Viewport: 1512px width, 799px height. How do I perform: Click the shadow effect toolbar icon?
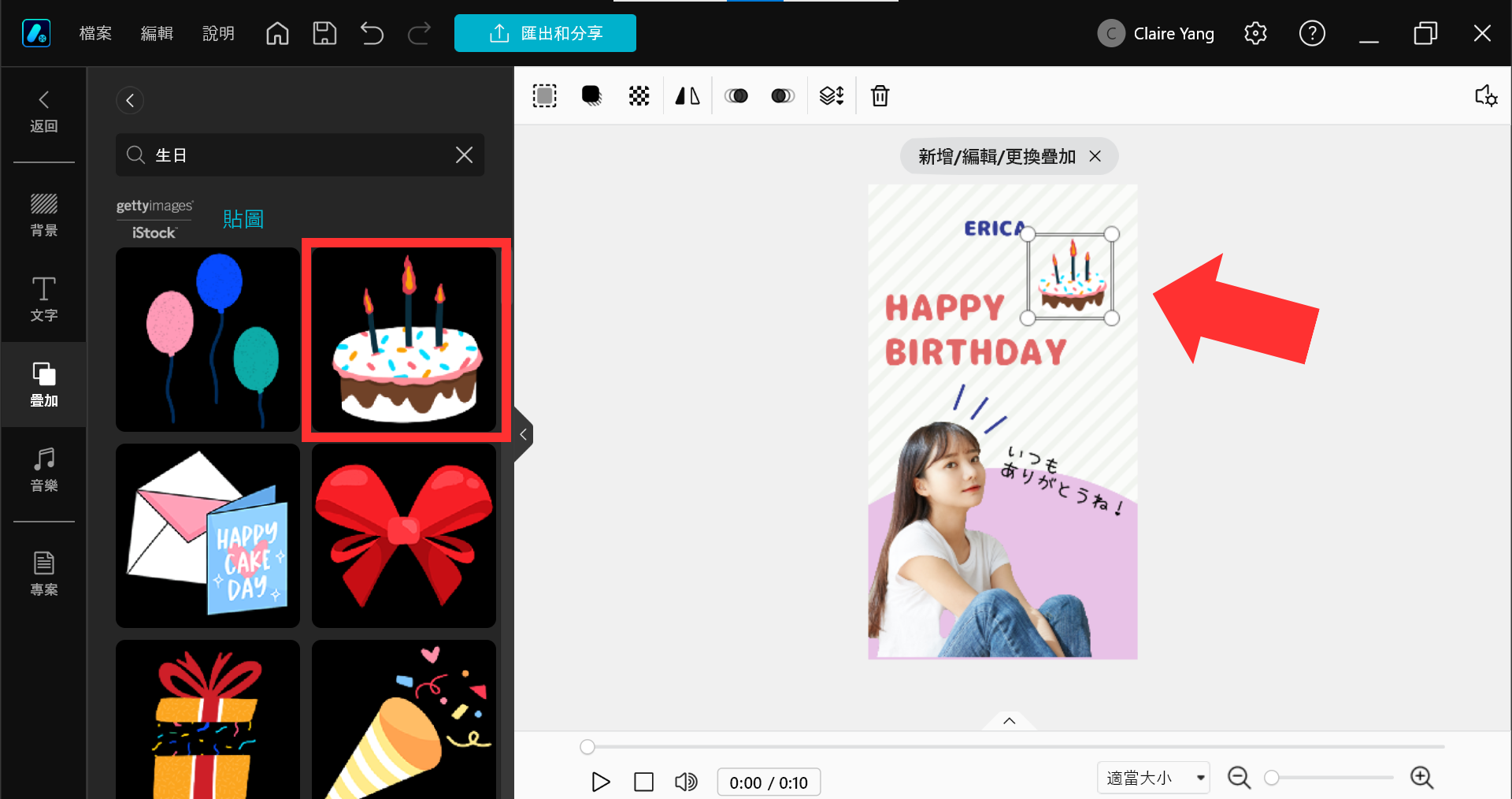tap(591, 95)
